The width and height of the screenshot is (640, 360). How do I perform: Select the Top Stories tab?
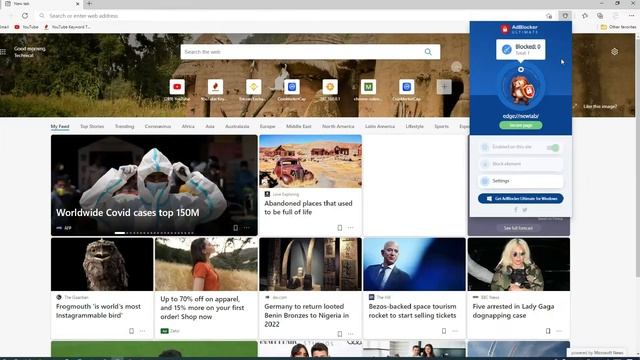tap(92, 127)
